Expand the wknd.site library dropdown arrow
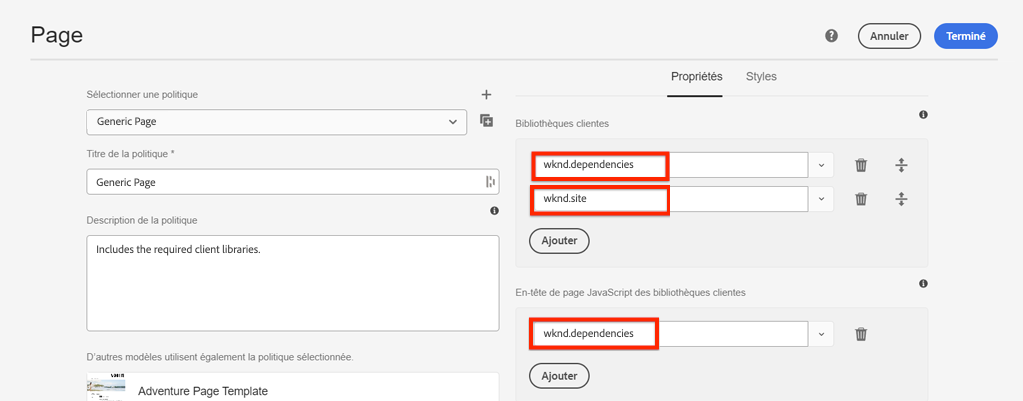 click(x=821, y=199)
